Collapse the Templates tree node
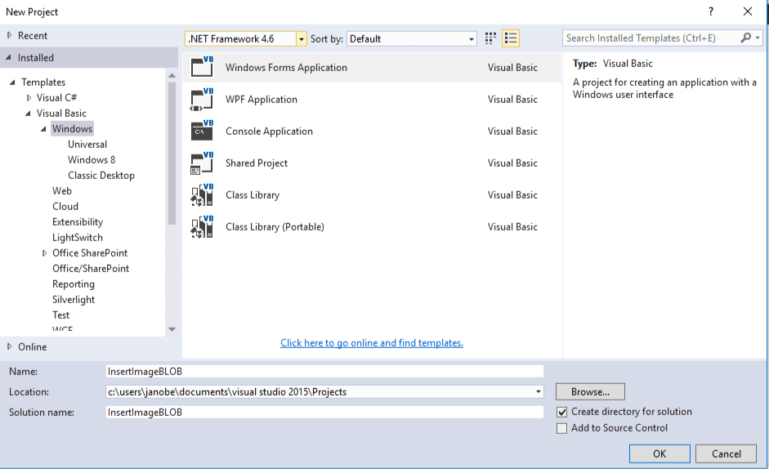The image size is (769, 469). coord(13,82)
